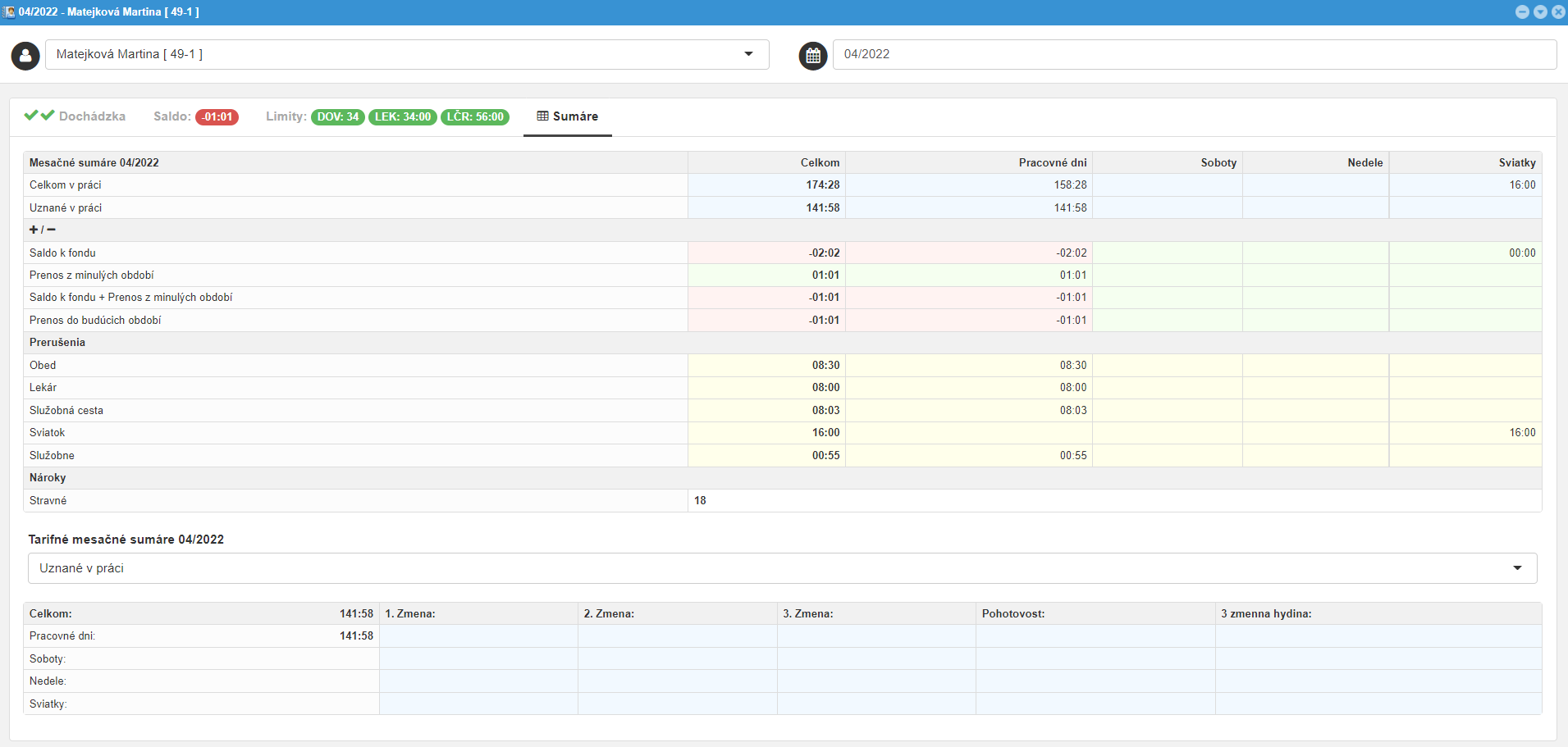The image size is (1568, 747).
Task: Click the down-arrow button in the title bar
Action: coord(1540,11)
